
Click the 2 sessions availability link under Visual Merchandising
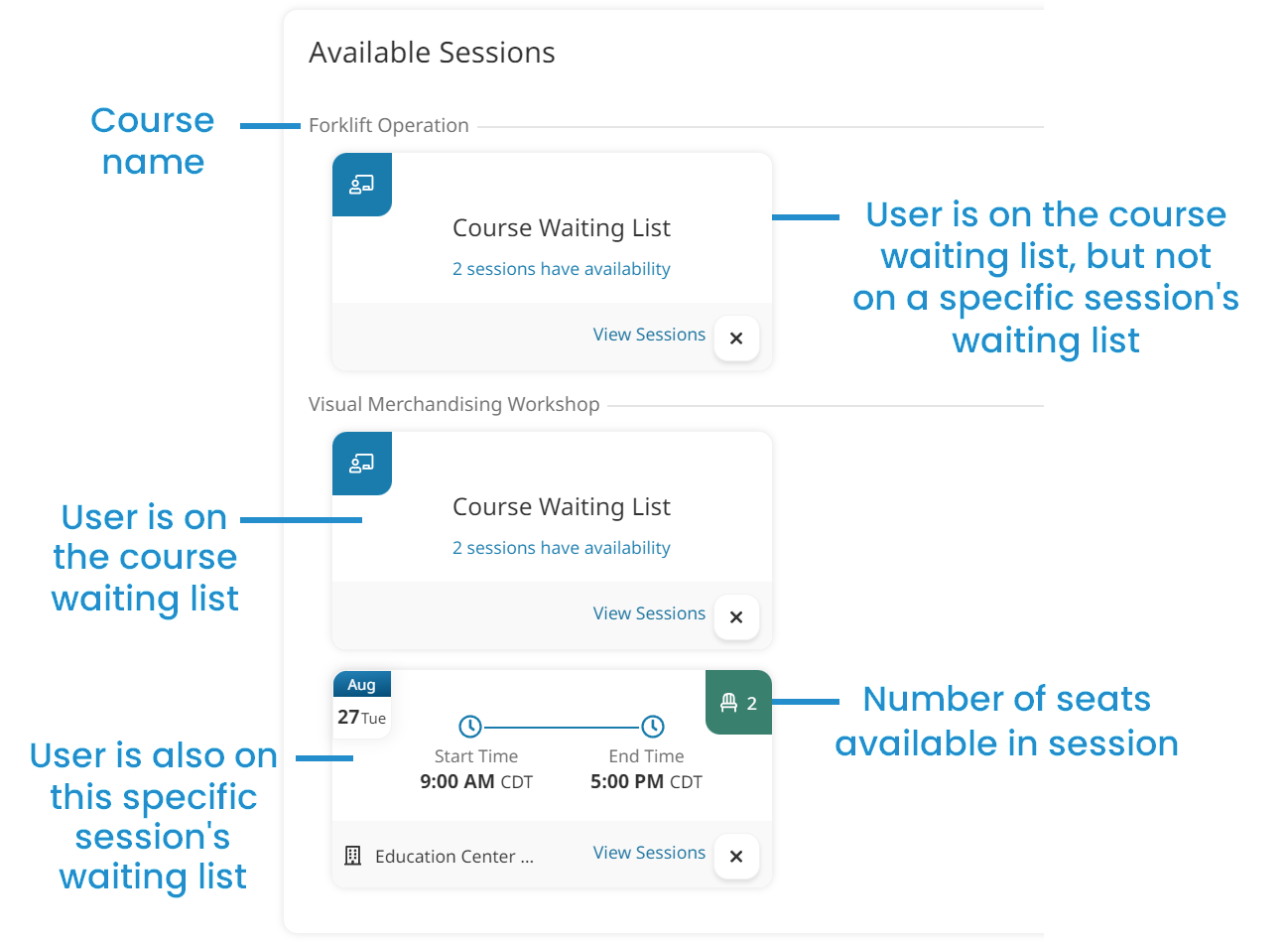[x=562, y=547]
